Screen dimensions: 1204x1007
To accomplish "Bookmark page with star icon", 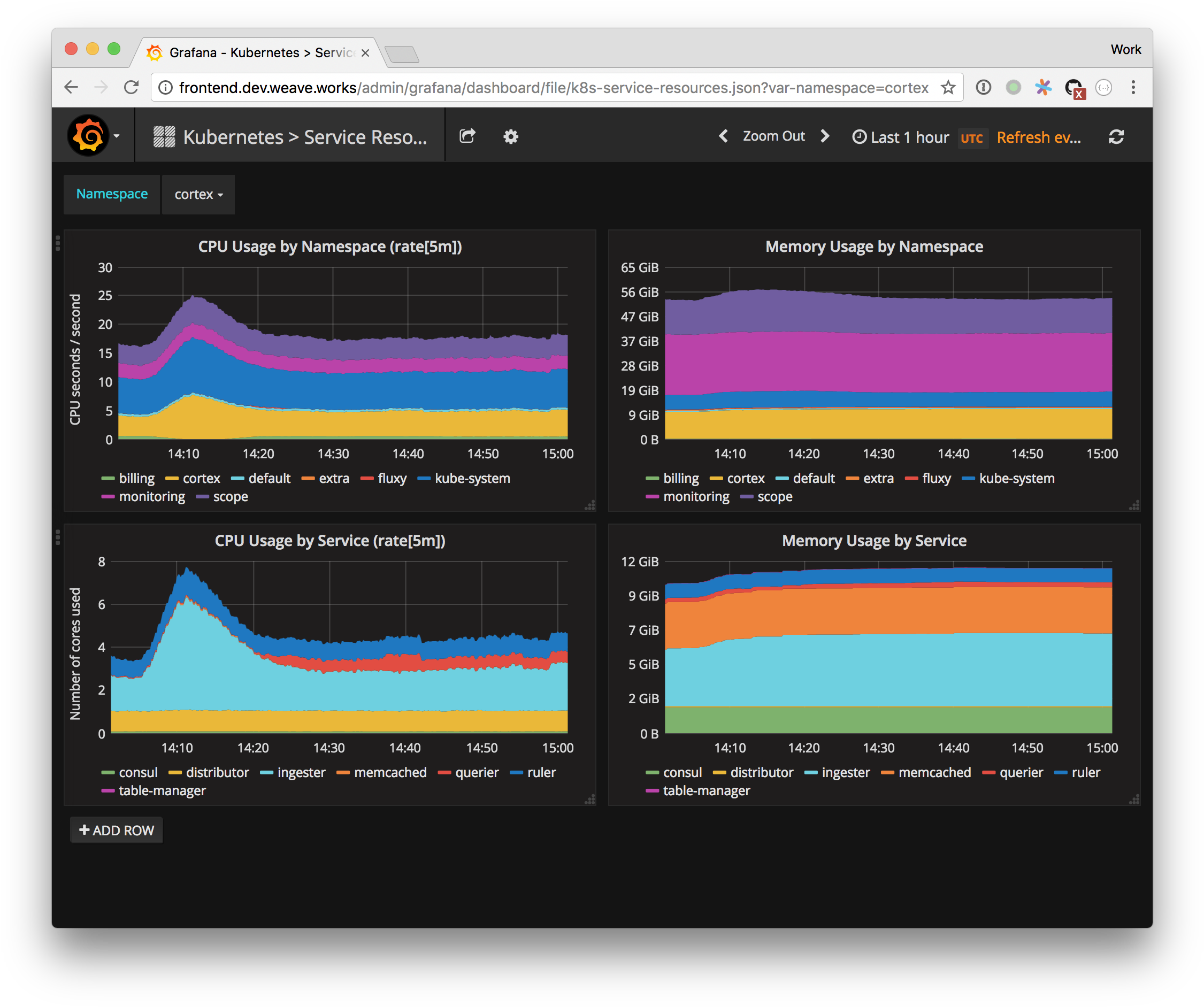I will click(x=948, y=88).
